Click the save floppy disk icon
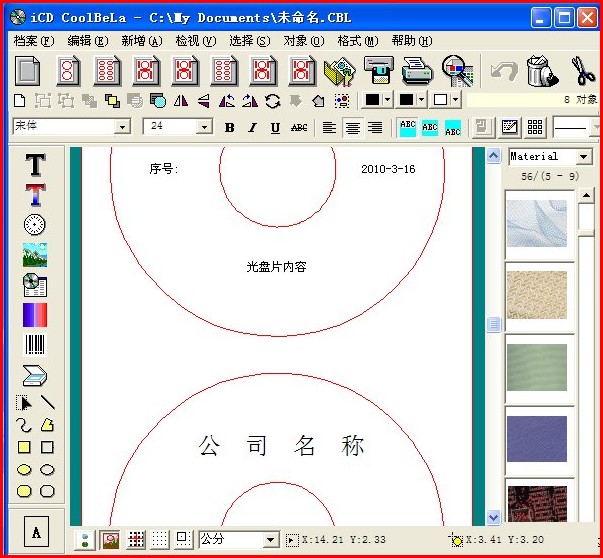 click(379, 71)
